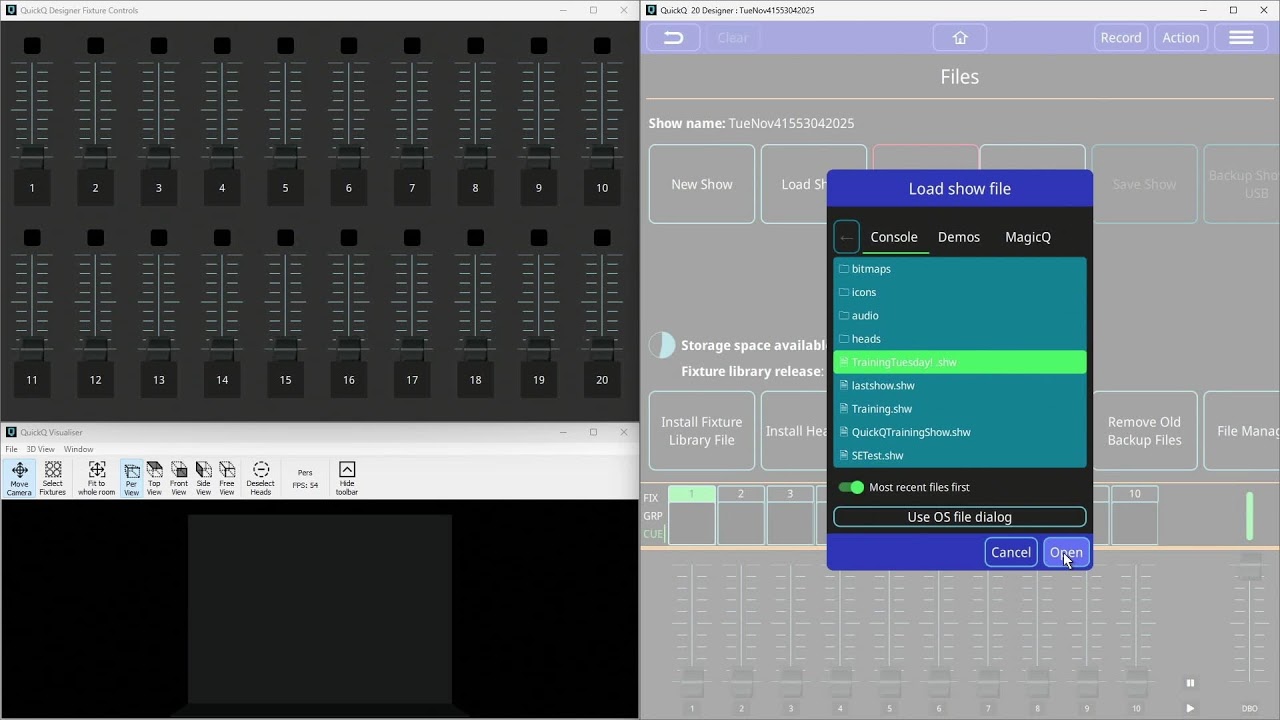
Task: Select fixture tile 10 in FIX row
Action: [x=1134, y=515]
